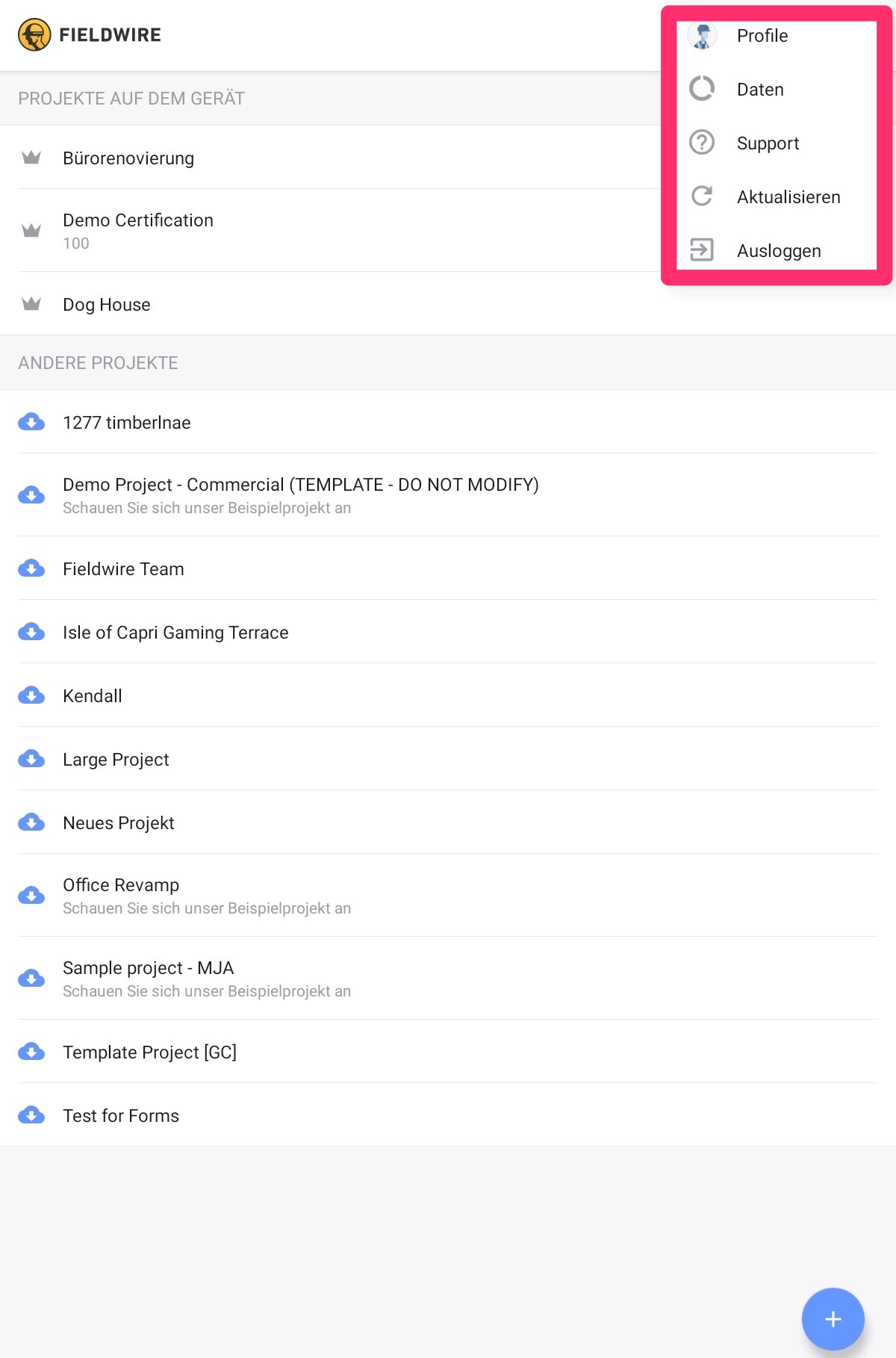Image resolution: width=896 pixels, height=1358 pixels.
Task: Open Isle of Capri Gaming Terrace
Action: coord(448,632)
